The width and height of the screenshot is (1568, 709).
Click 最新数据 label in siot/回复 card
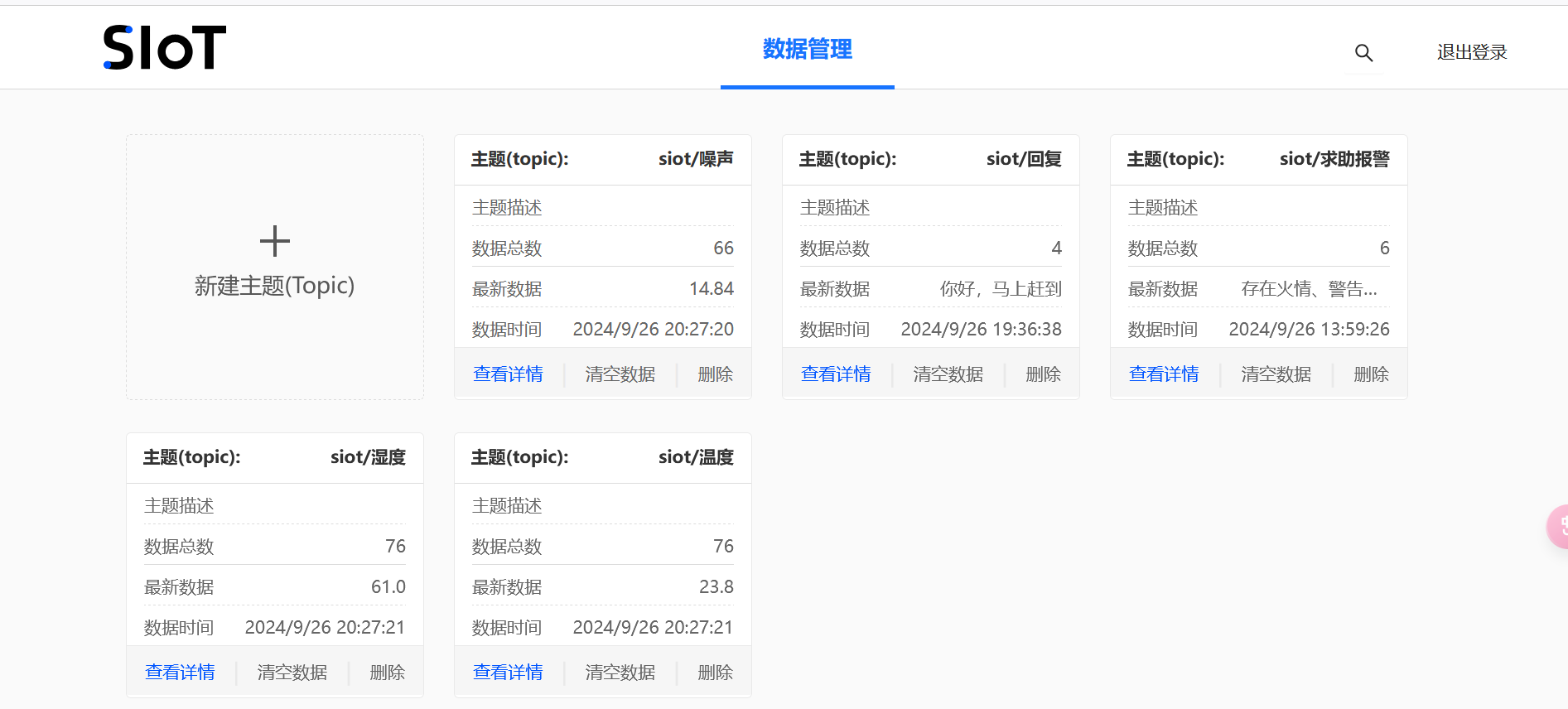[x=835, y=289]
